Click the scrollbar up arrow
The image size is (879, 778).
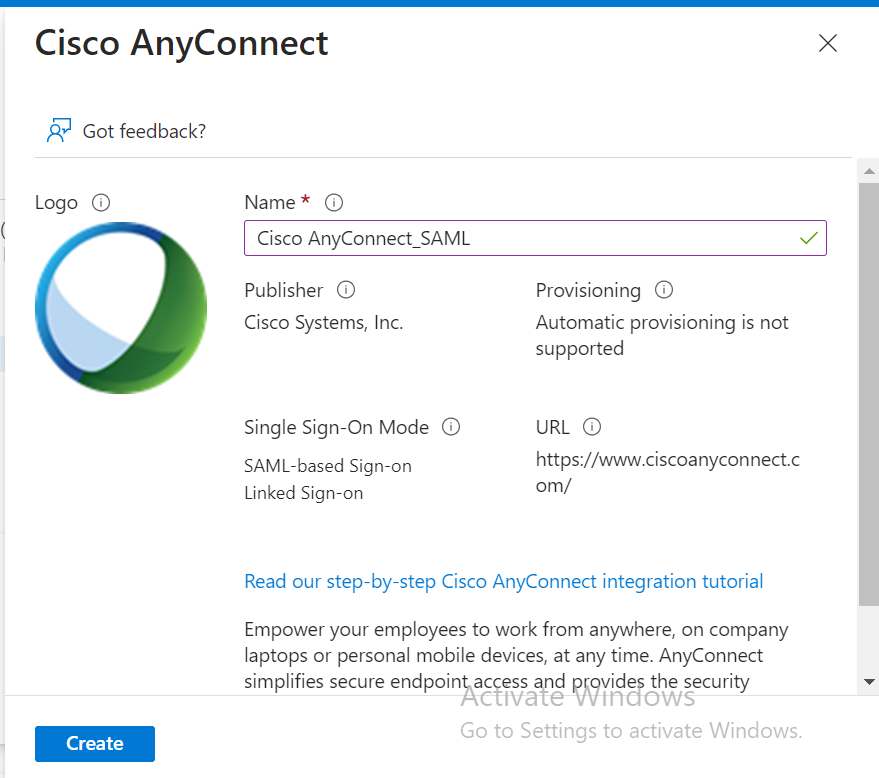click(869, 172)
